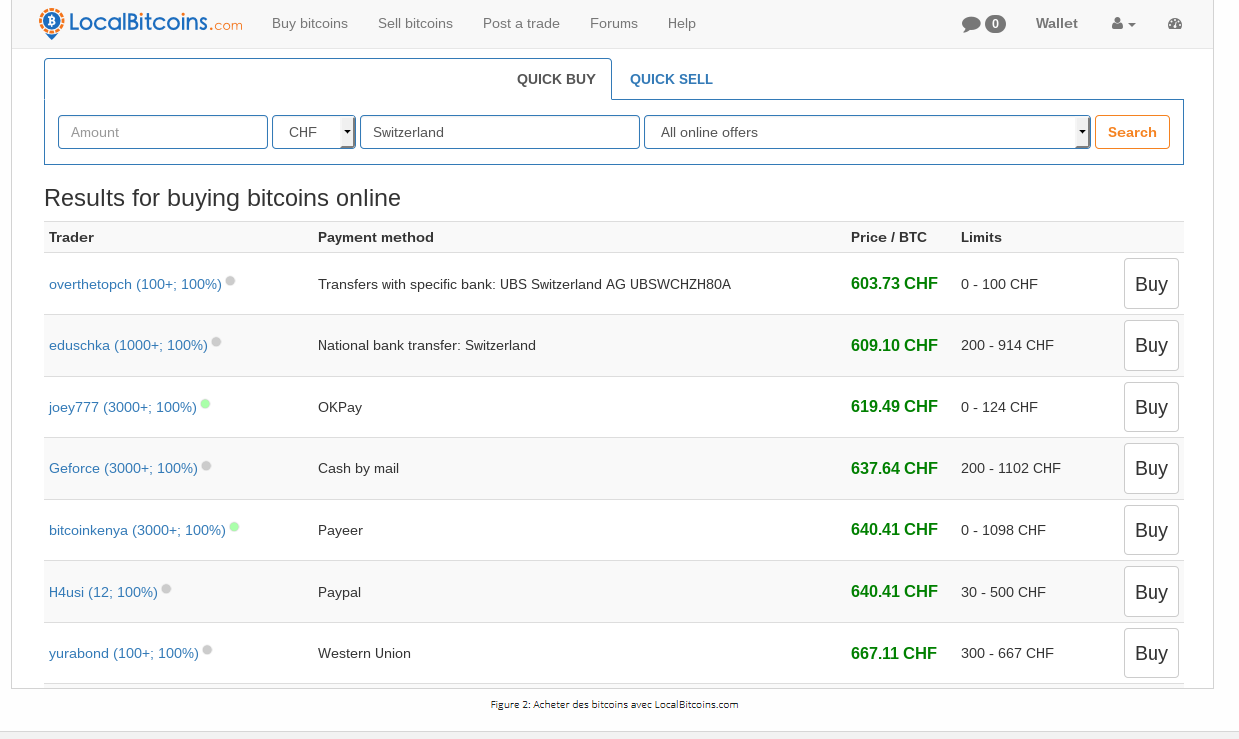The image size is (1239, 739).
Task: Select the 200 - 1102 CHF limits
Action: (x=1011, y=468)
